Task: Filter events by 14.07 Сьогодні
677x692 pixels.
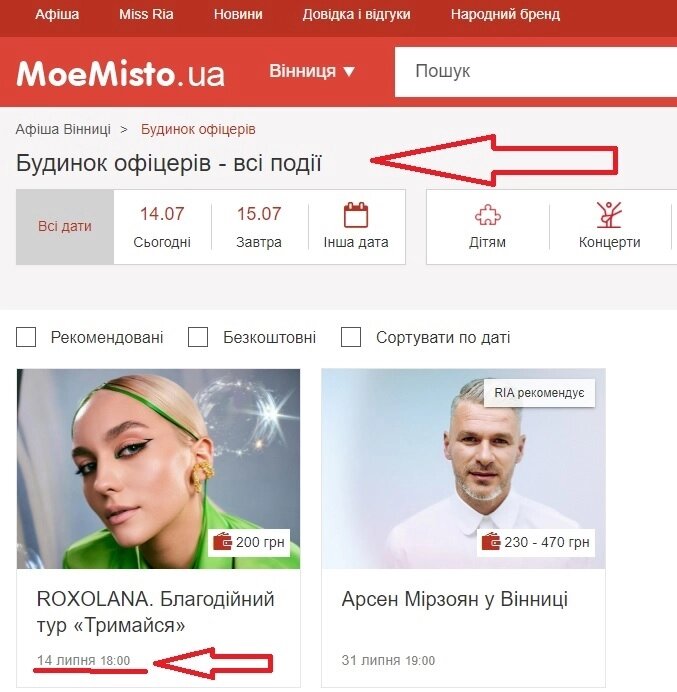Action: coord(162,227)
